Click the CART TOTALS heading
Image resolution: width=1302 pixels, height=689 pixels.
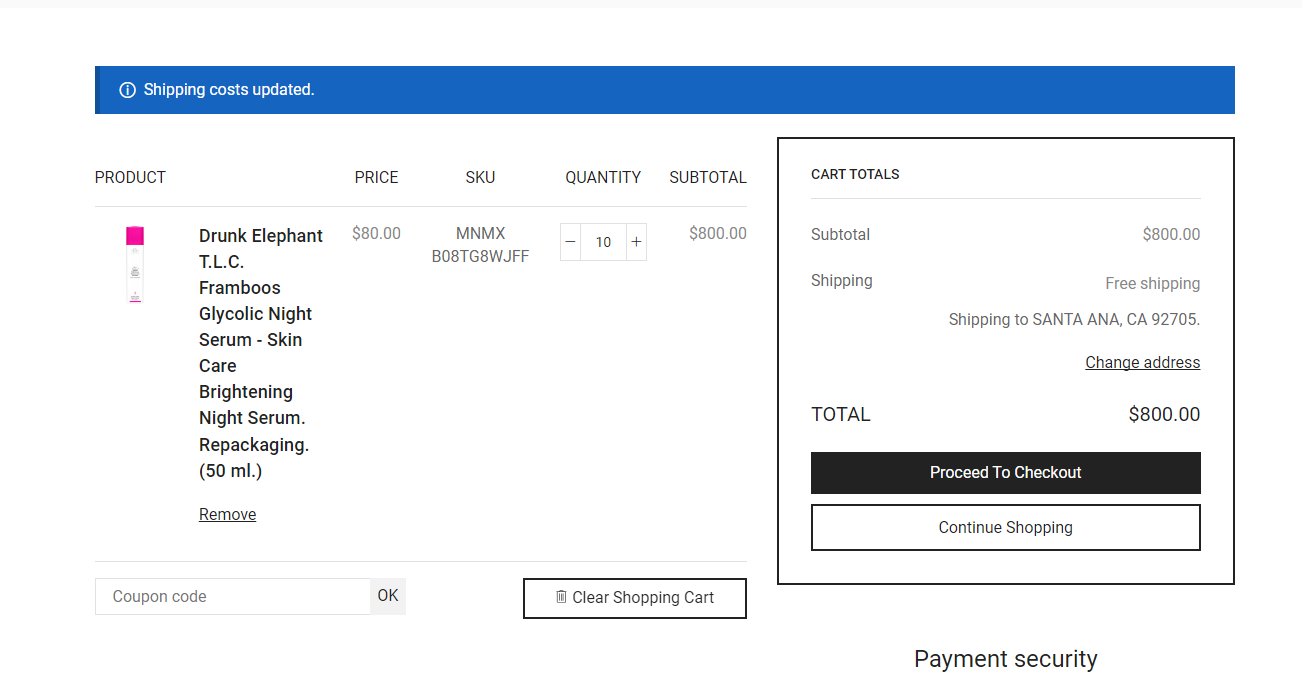[x=855, y=174]
